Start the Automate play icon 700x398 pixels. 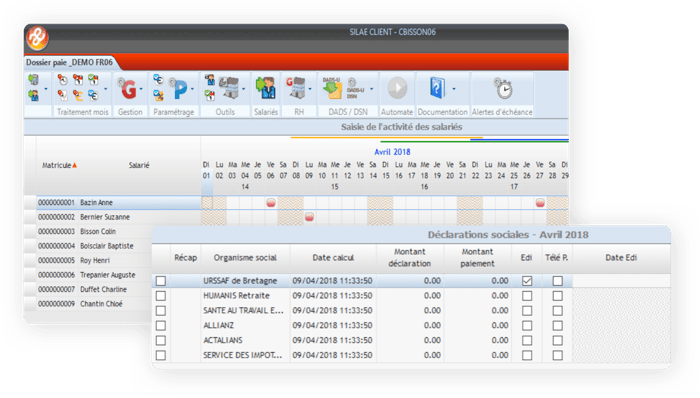(397, 88)
